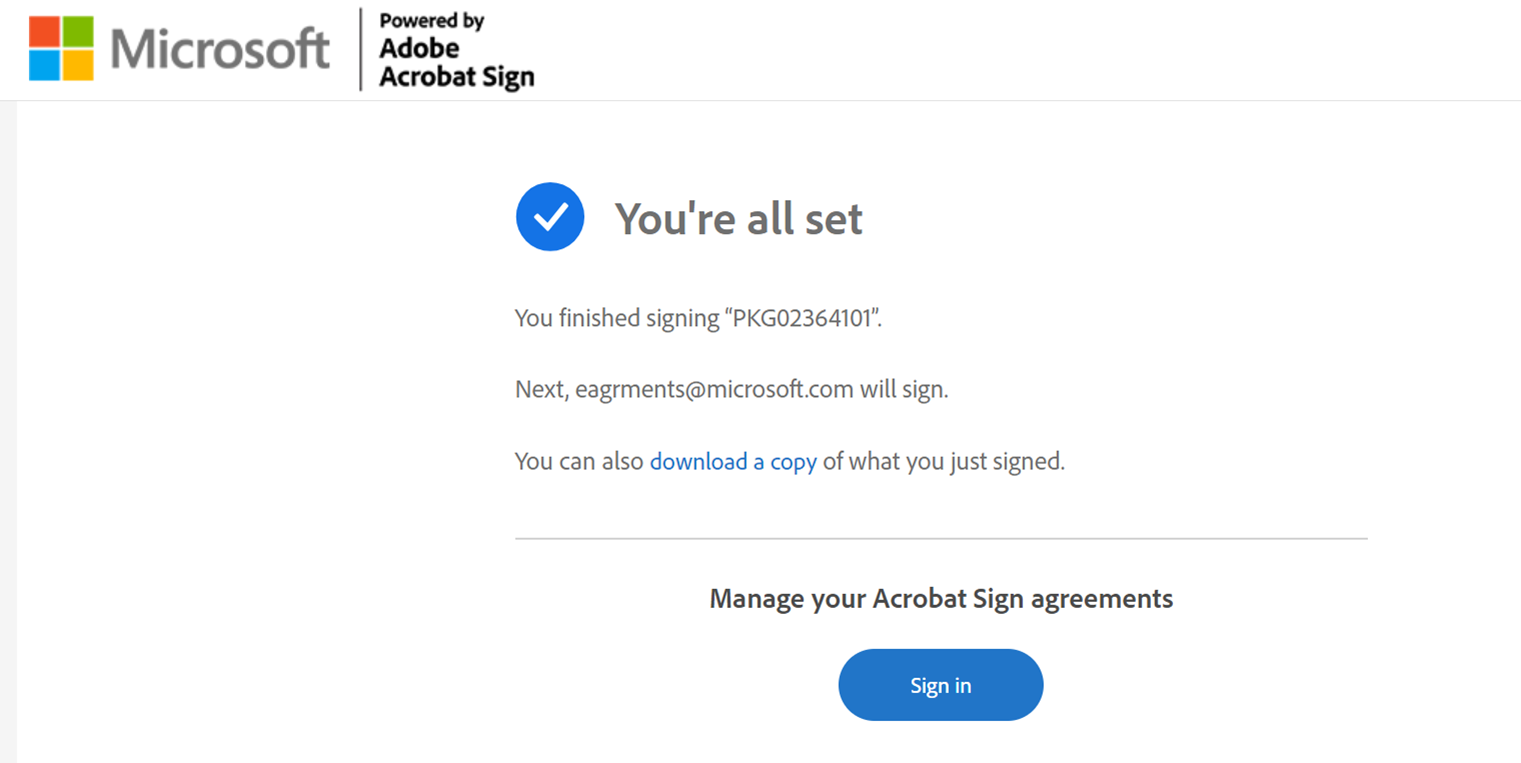Image resolution: width=1521 pixels, height=763 pixels.
Task: Click the green square in Microsoft logo
Action: pos(78,31)
